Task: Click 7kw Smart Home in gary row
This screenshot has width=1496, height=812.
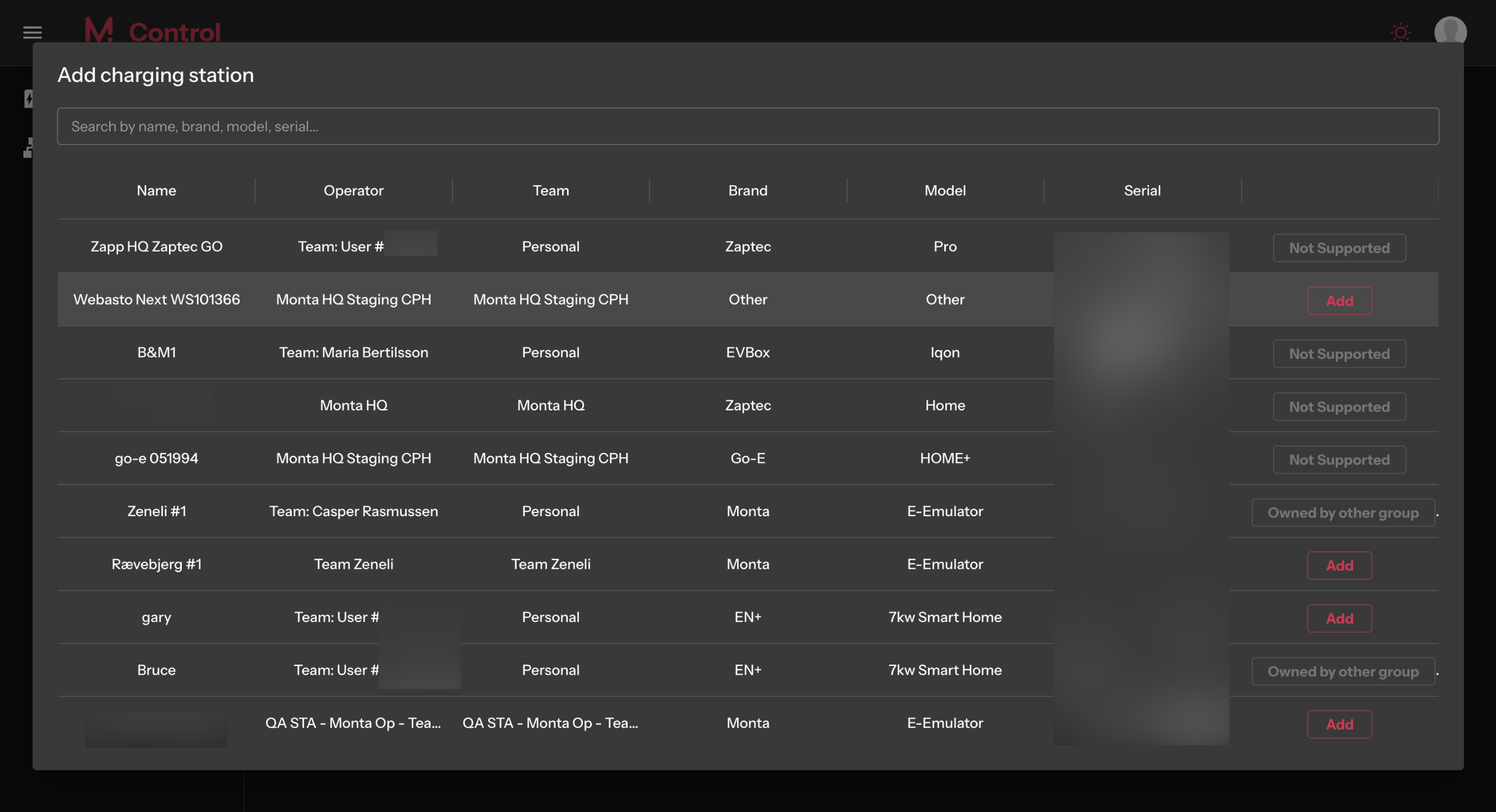Action: point(945,617)
